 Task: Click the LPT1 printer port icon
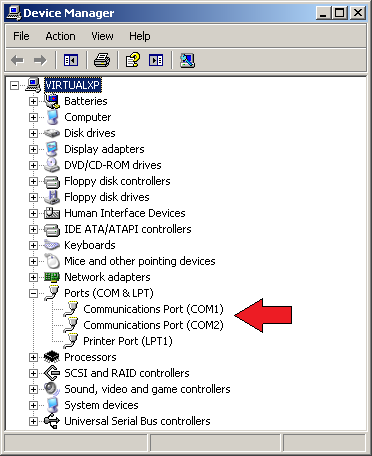tap(71, 341)
